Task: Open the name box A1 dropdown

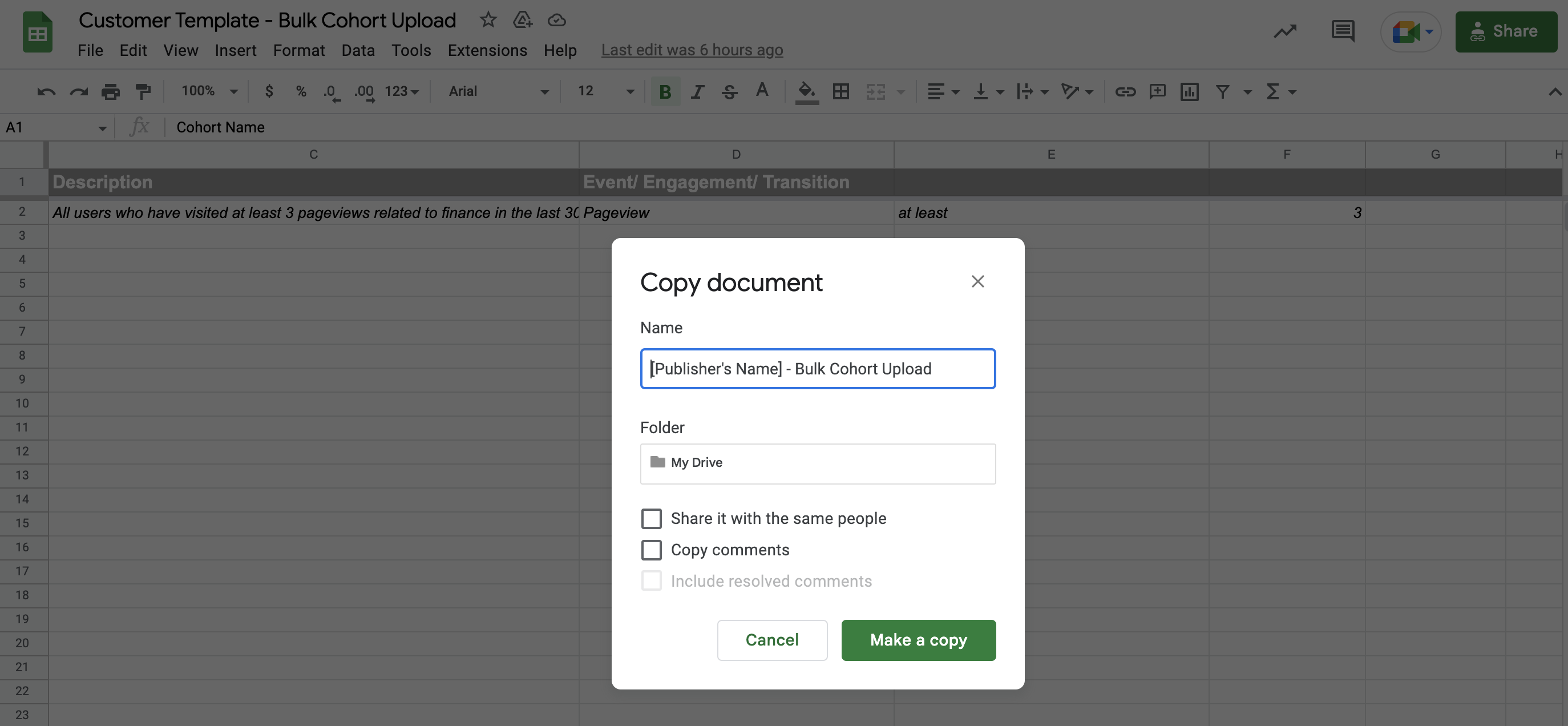Action: click(x=102, y=128)
